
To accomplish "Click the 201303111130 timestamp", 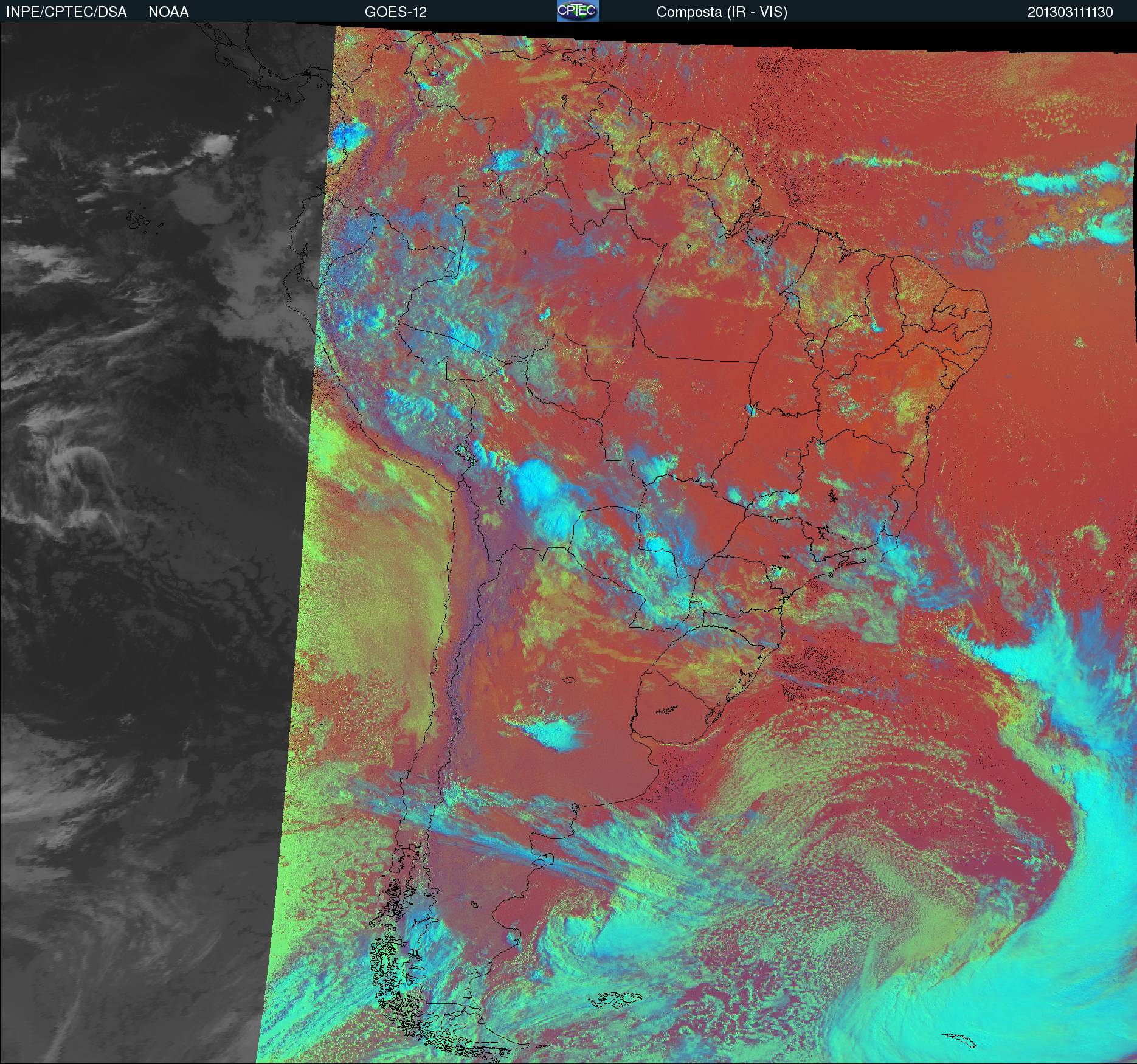I will tap(1070, 12).
